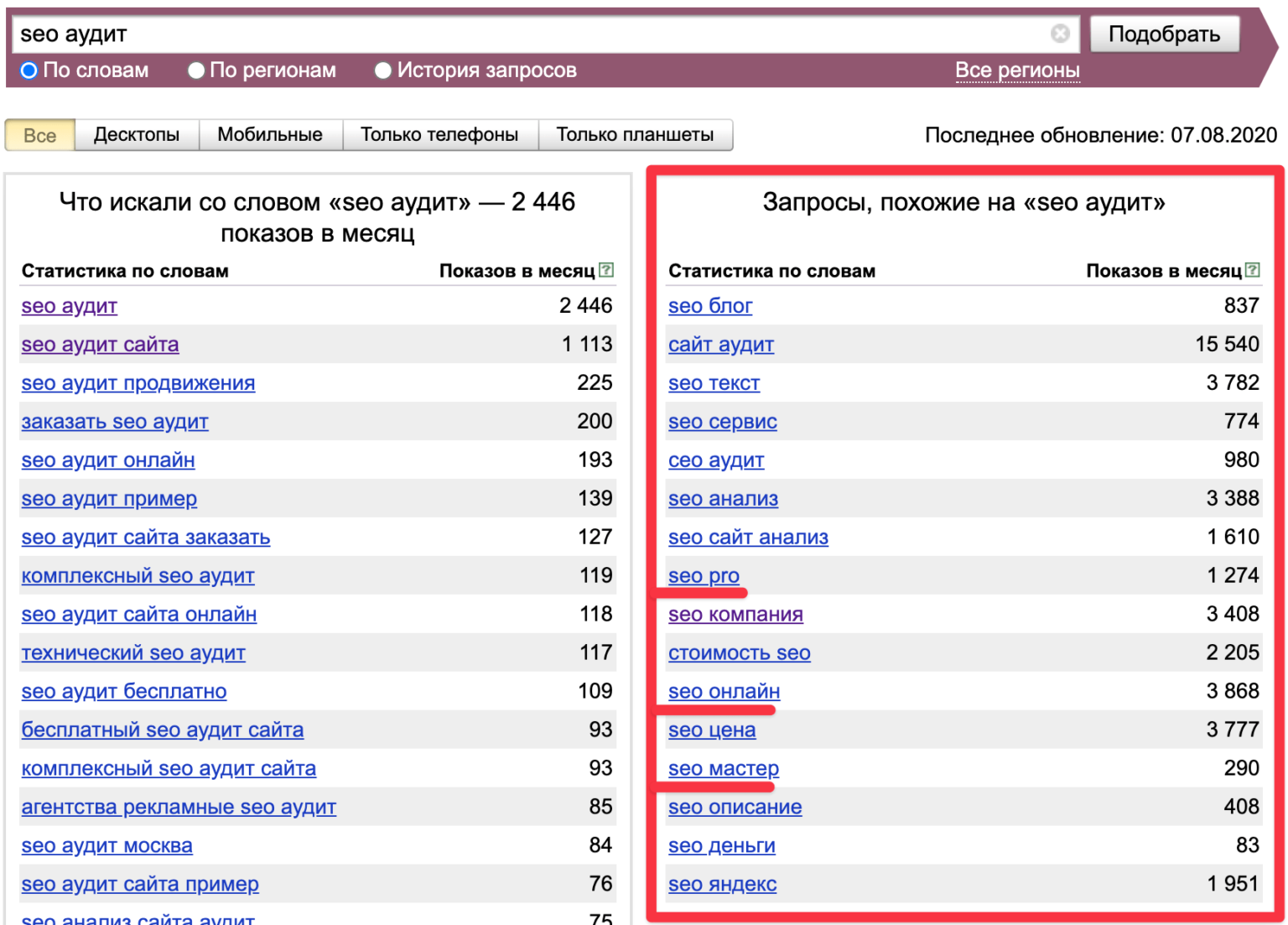
Task: Select the 'Запросы, похожие на «seo аудит»' heading
Action: pyautogui.click(x=963, y=202)
